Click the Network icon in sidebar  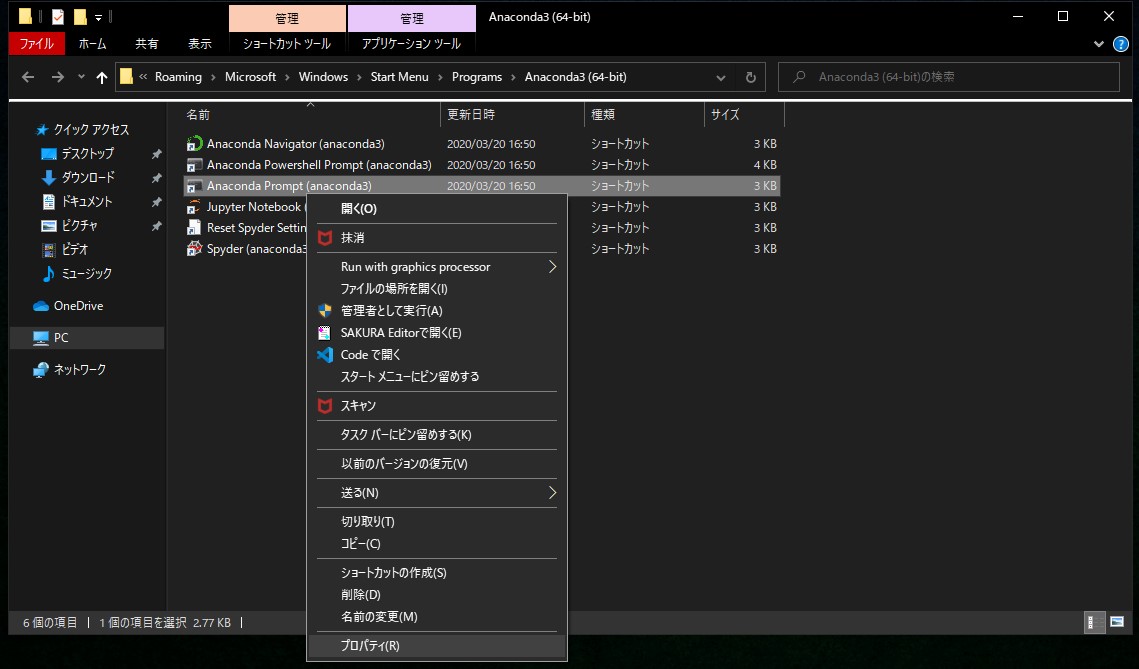(x=41, y=370)
